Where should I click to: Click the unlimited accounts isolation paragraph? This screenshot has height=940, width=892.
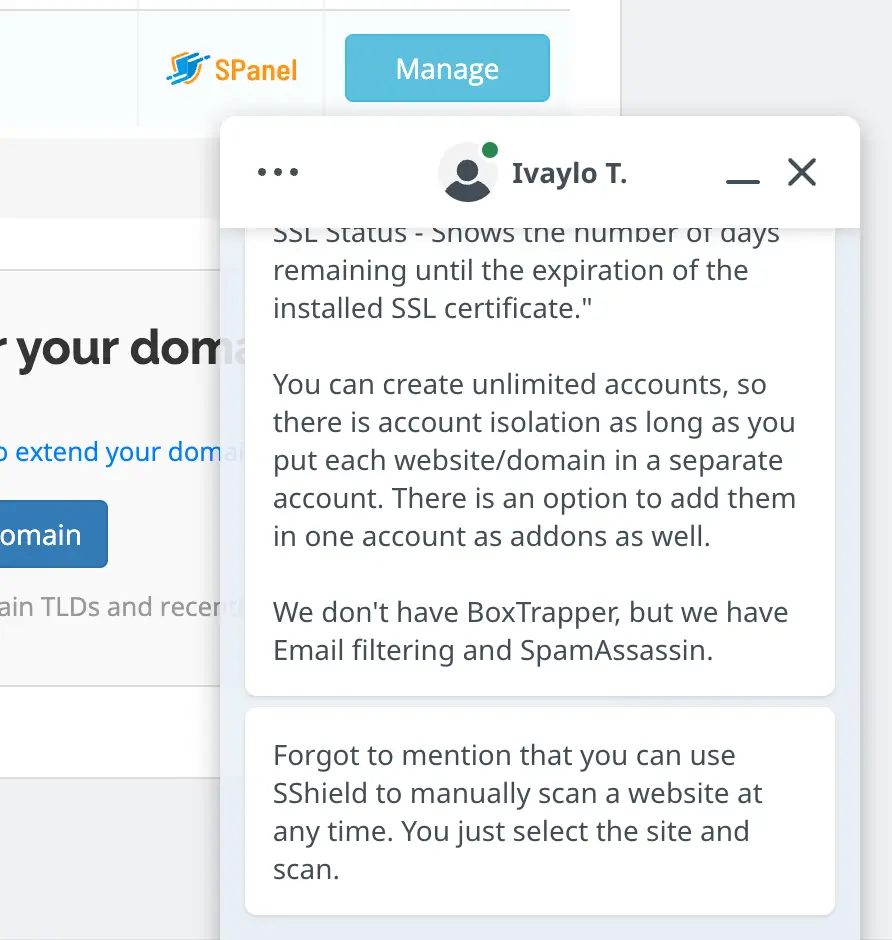[x=534, y=460]
